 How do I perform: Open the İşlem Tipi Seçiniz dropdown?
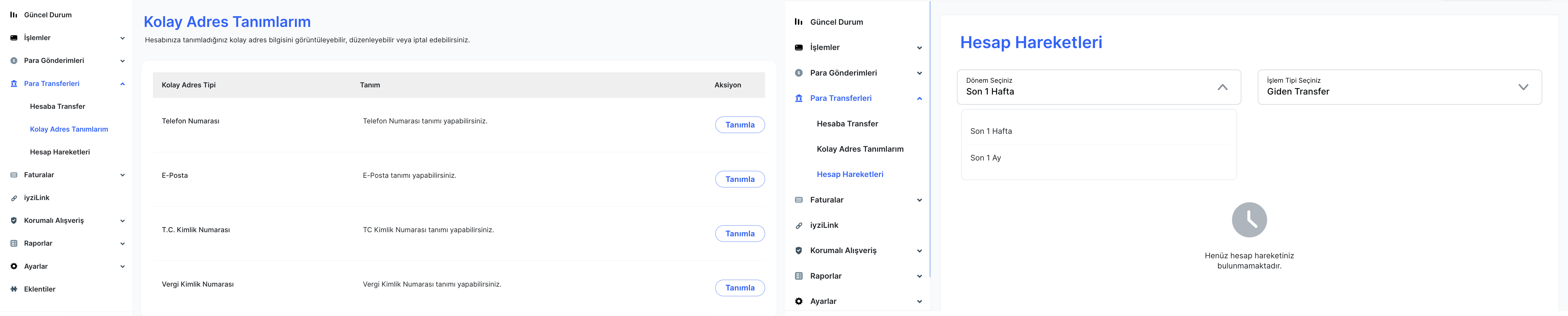point(1399,87)
